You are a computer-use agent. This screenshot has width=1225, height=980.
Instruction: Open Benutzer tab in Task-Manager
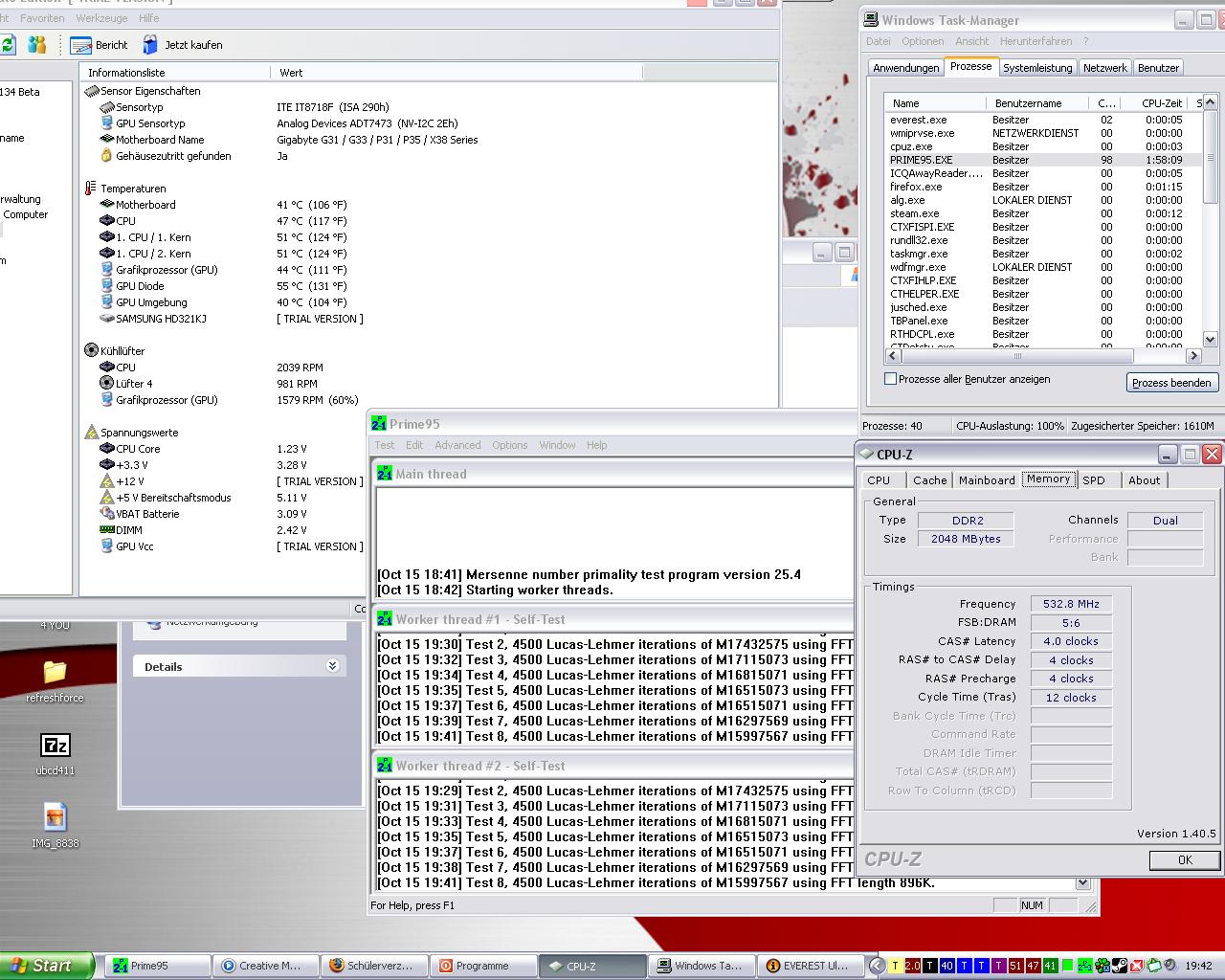[x=1158, y=68]
